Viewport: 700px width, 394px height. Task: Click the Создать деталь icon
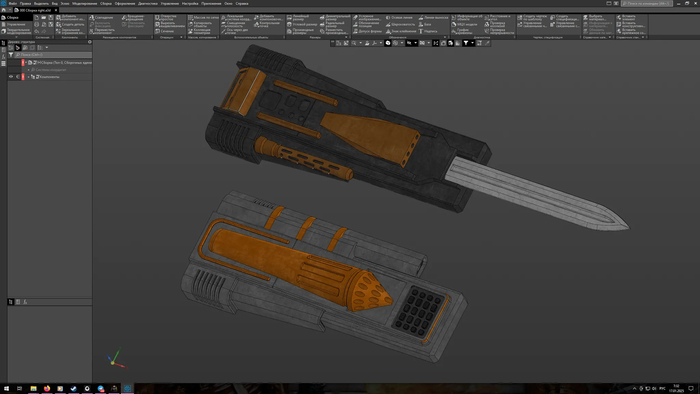coord(58,25)
